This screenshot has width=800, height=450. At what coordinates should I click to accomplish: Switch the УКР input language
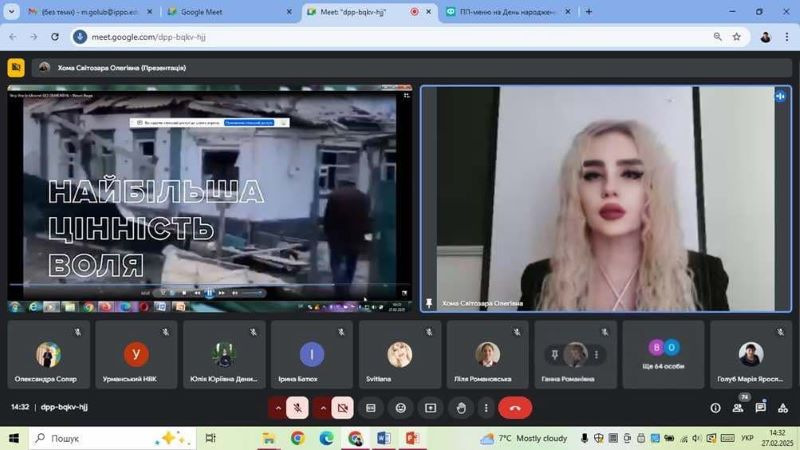[x=747, y=438]
